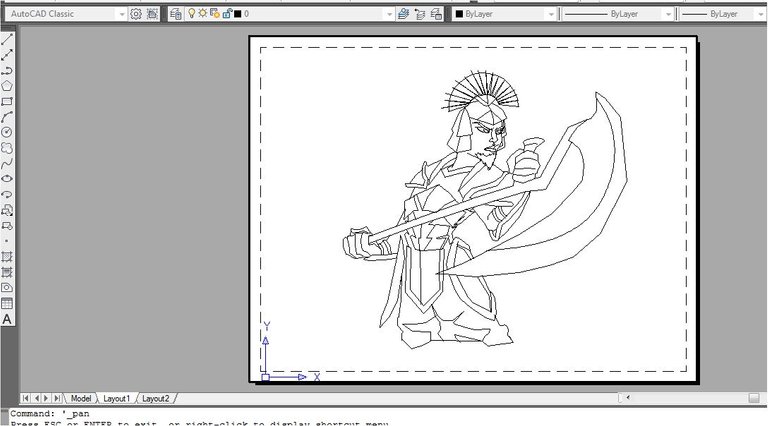768x426 pixels.
Task: Select the Multiline Text tool
Action: [7, 319]
